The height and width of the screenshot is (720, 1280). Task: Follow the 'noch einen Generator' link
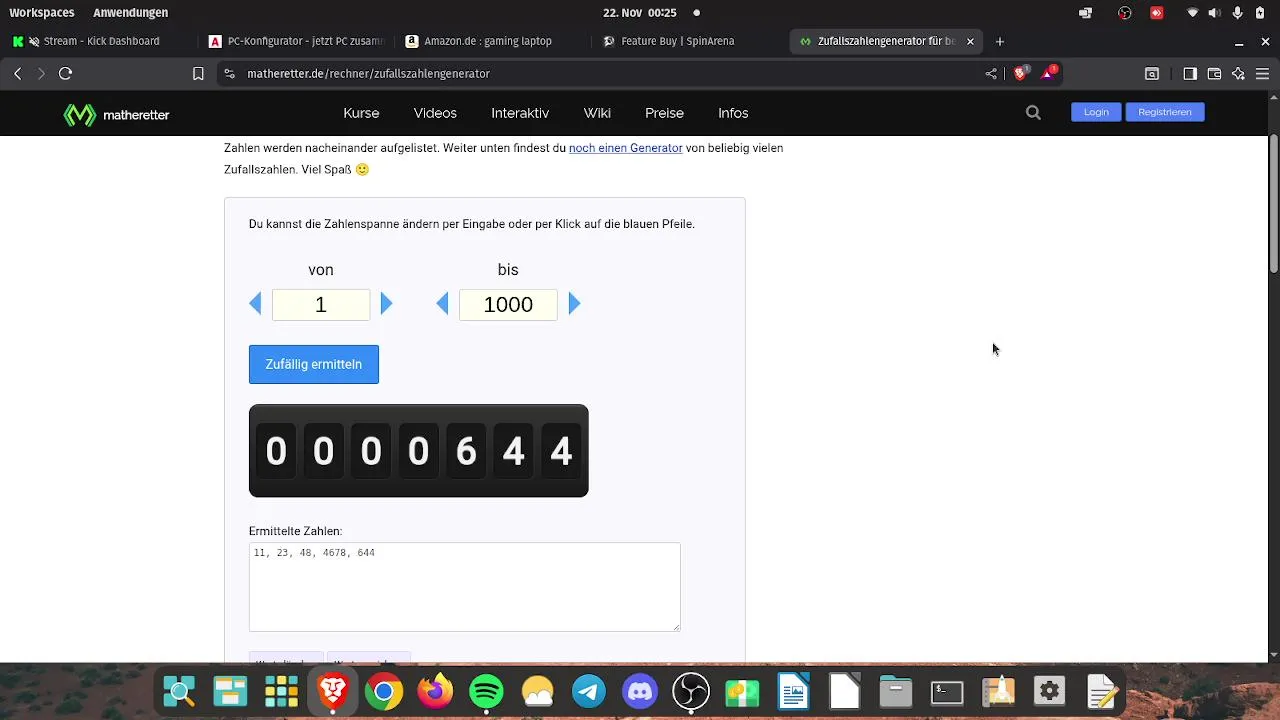[x=626, y=148]
